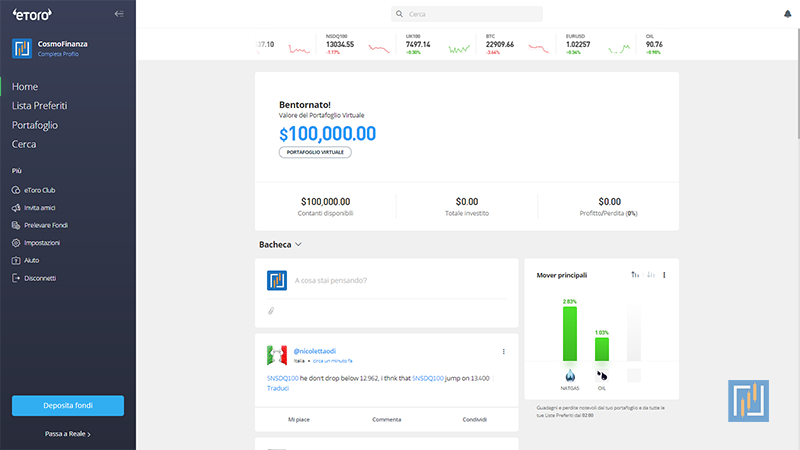Click Mi piace on post
Screen dimensions: 800x450
point(299,419)
